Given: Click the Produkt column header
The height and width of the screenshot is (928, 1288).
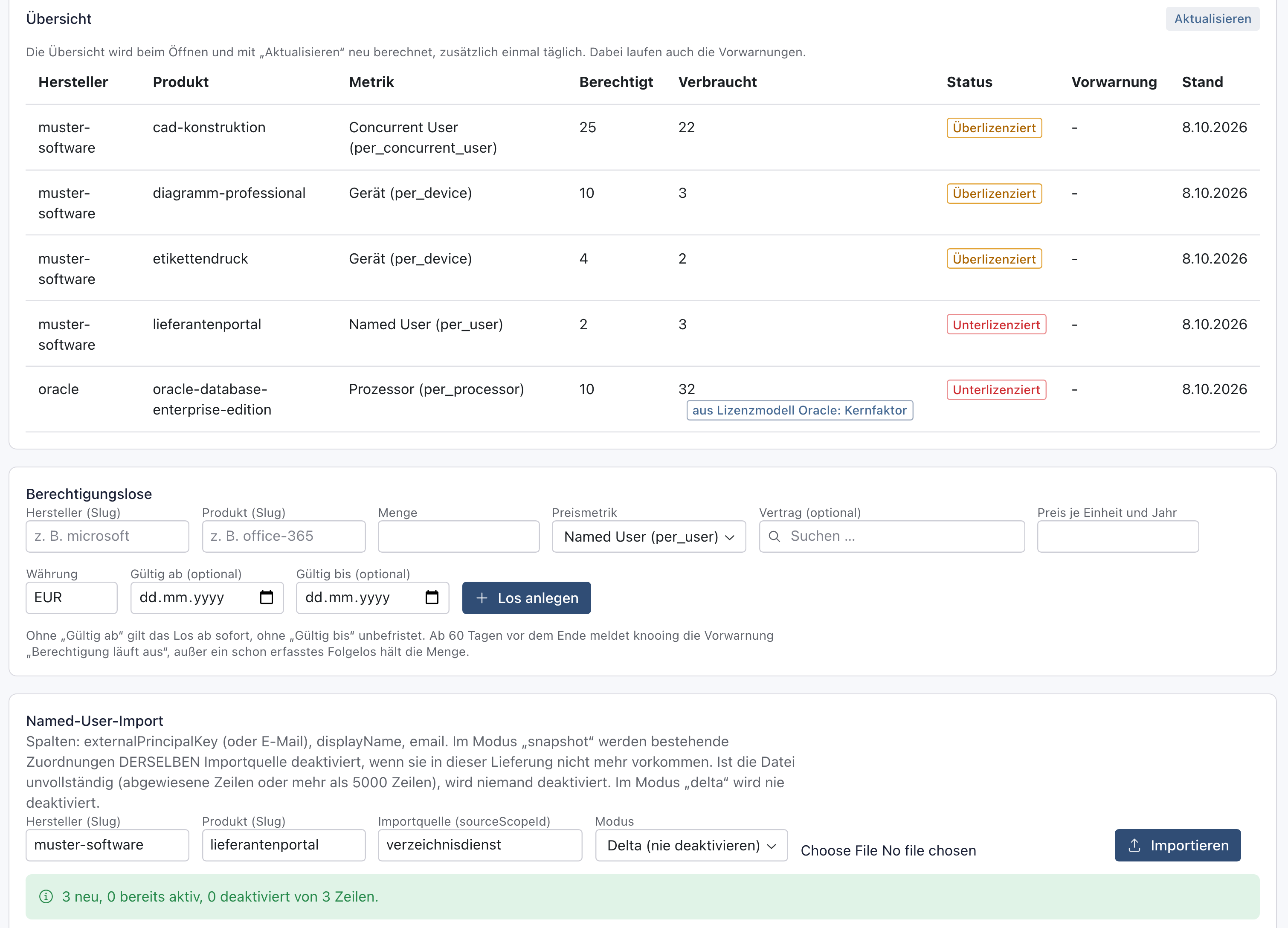Looking at the screenshot, I should 180,82.
